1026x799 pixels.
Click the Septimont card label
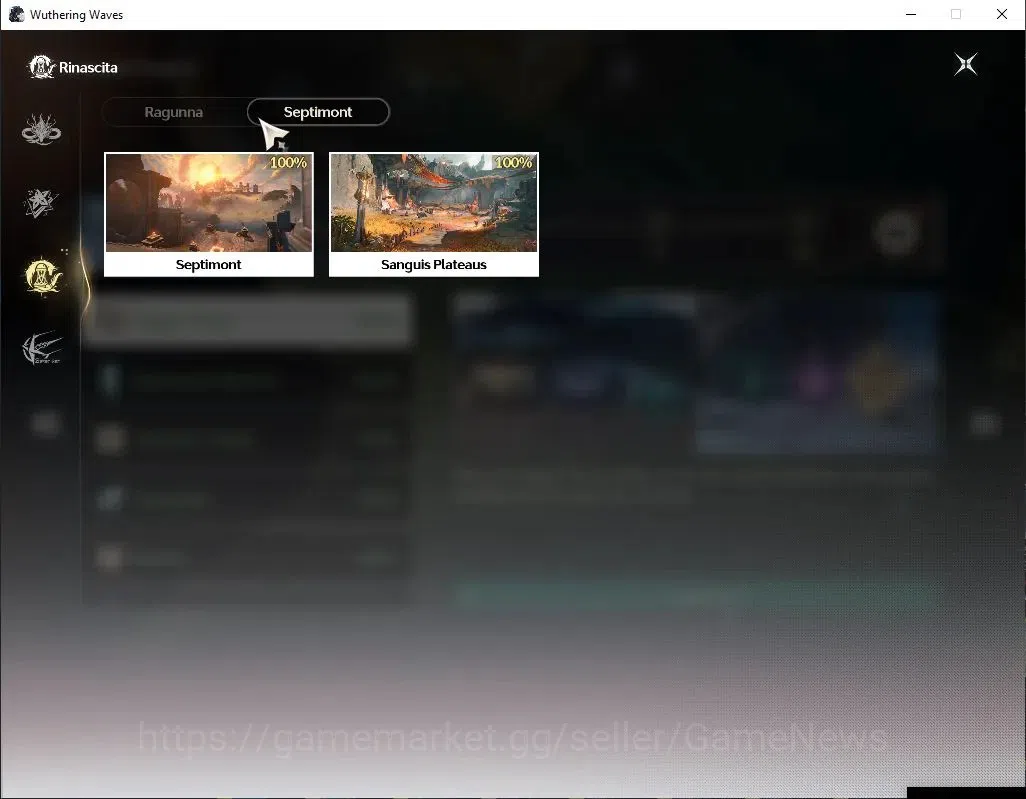[208, 264]
